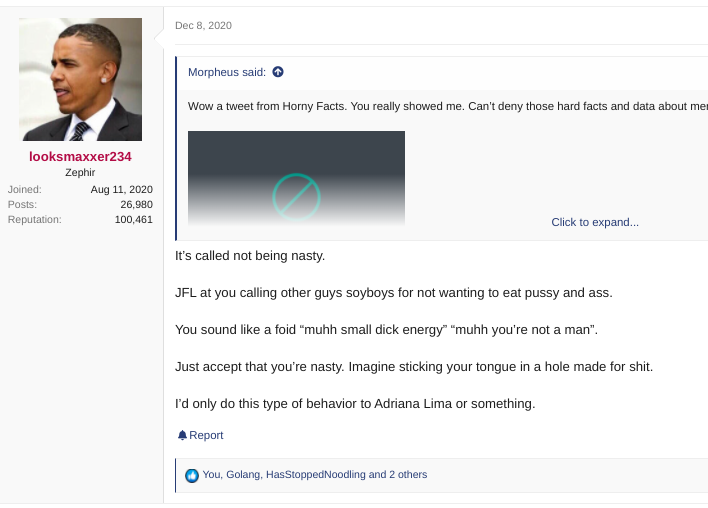Expand the quote via "Click to expand..."
The height and width of the screenshot is (508, 708).
point(595,222)
